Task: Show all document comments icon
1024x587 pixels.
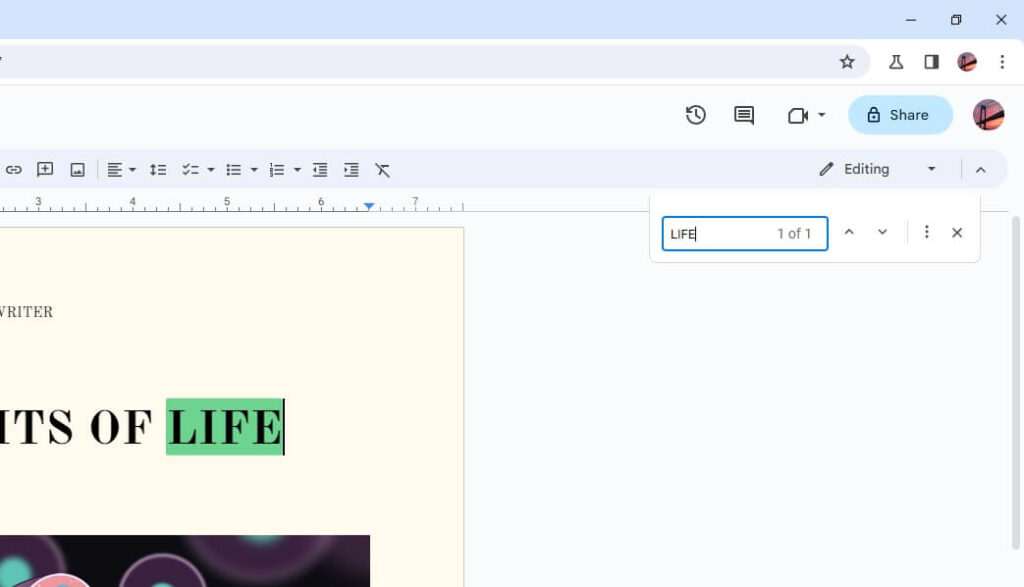Action: (x=743, y=115)
